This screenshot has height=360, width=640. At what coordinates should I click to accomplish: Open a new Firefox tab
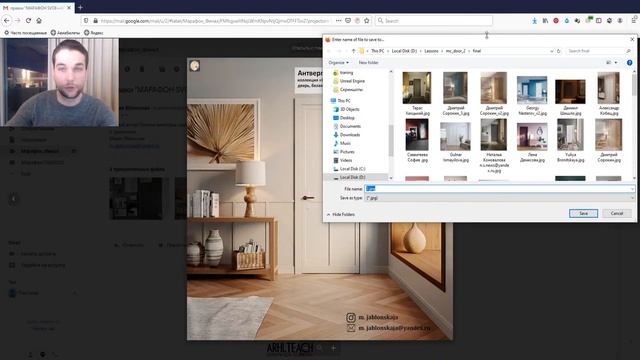coord(80,7)
